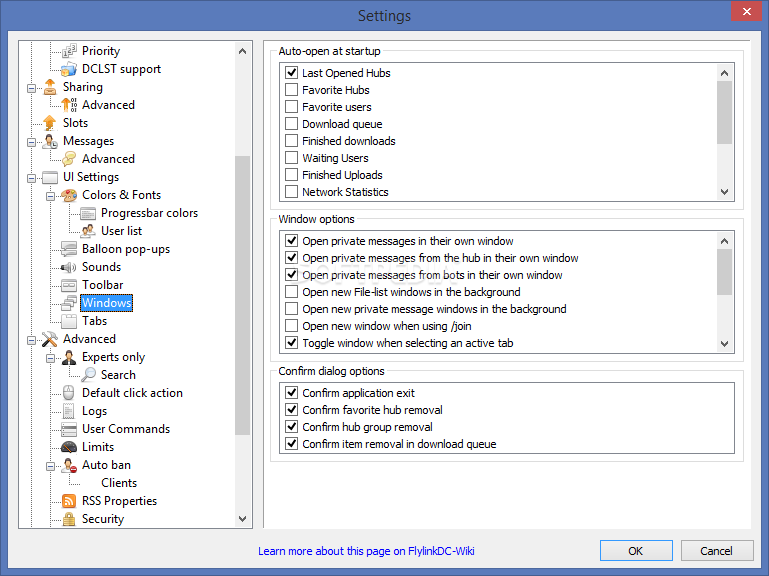Image resolution: width=769 pixels, height=576 pixels.
Task: Click the UI Settings window icon
Action: [x=50, y=177]
